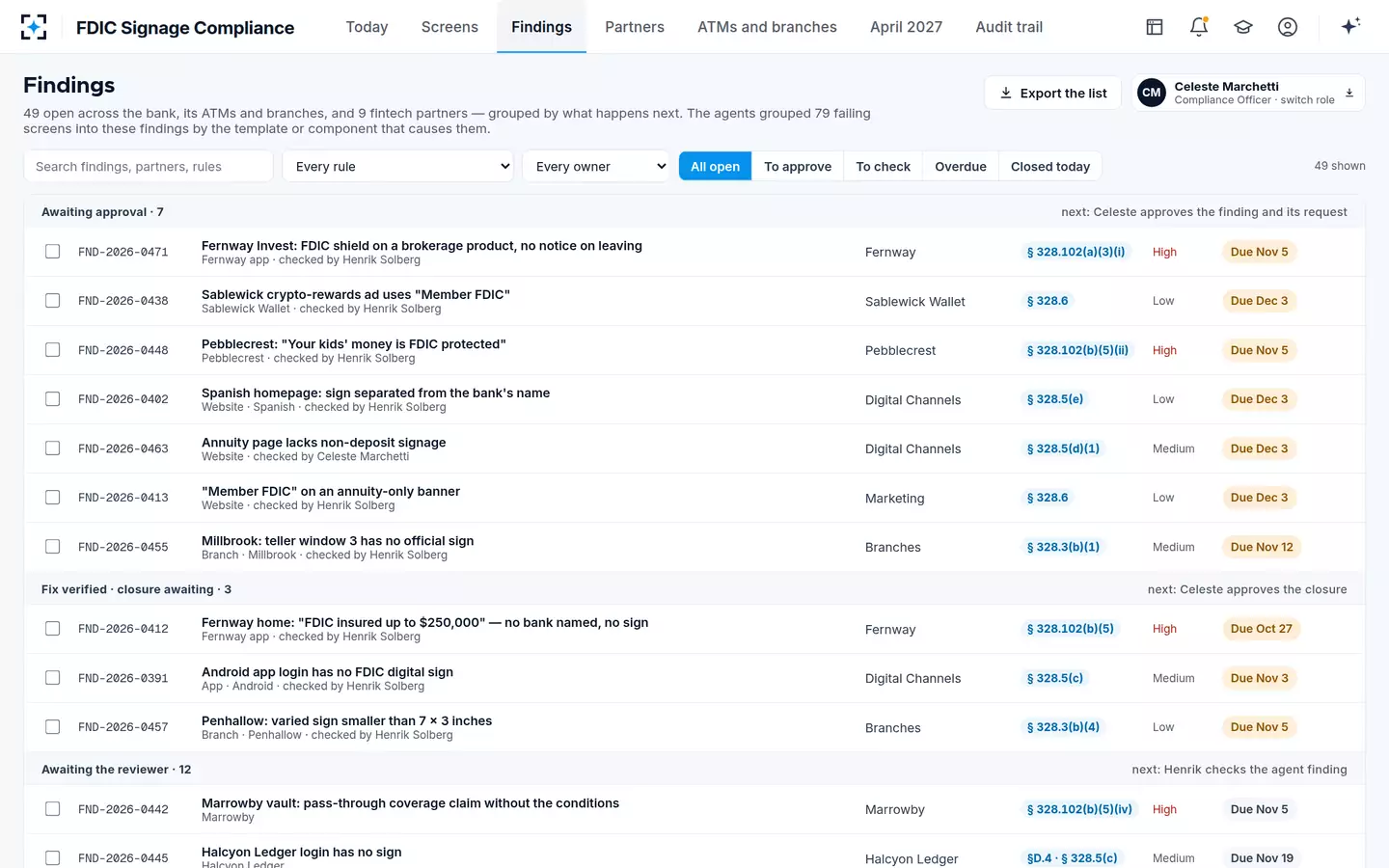Switch role via Celeste Marchetti selector
The image size is (1389, 868).
pos(1247,93)
